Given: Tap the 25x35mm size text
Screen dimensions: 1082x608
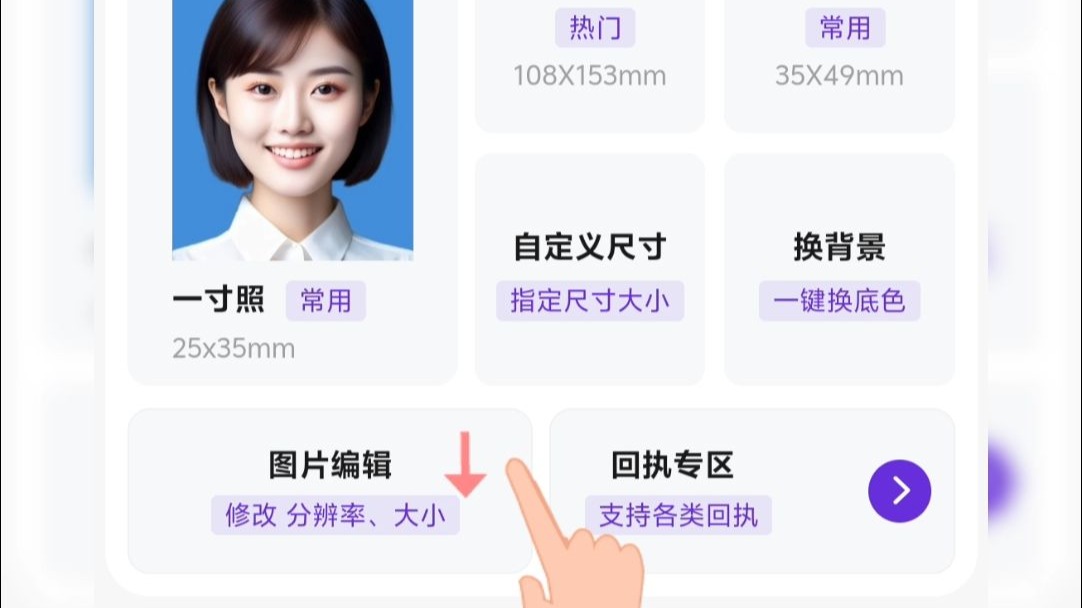Looking at the screenshot, I should (234, 349).
